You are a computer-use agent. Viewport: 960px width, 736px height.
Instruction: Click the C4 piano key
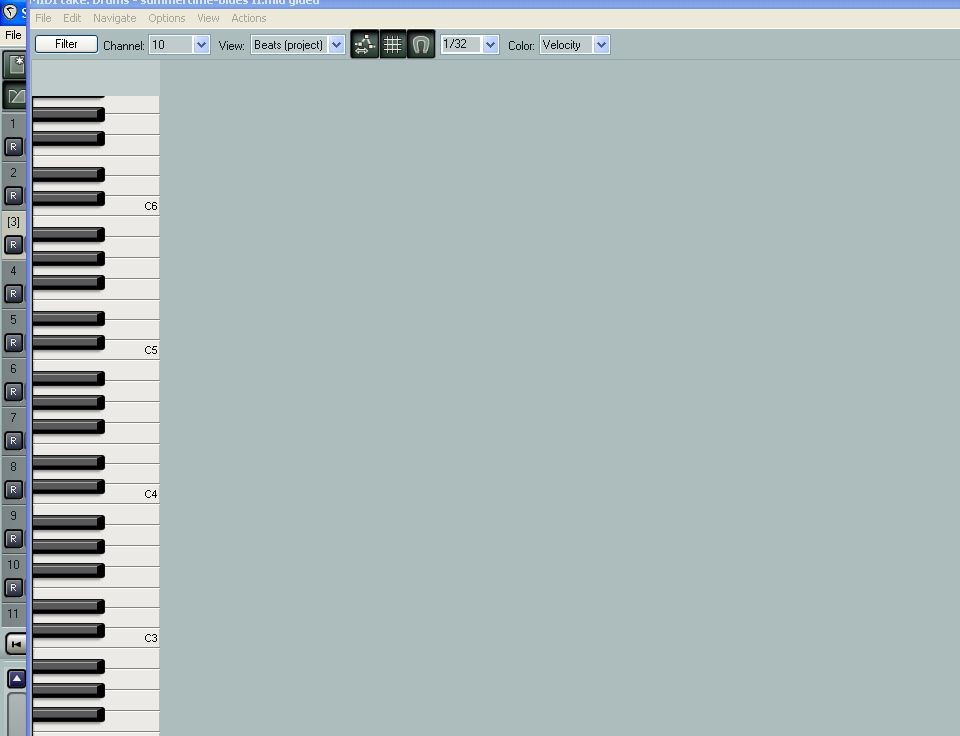(132, 494)
